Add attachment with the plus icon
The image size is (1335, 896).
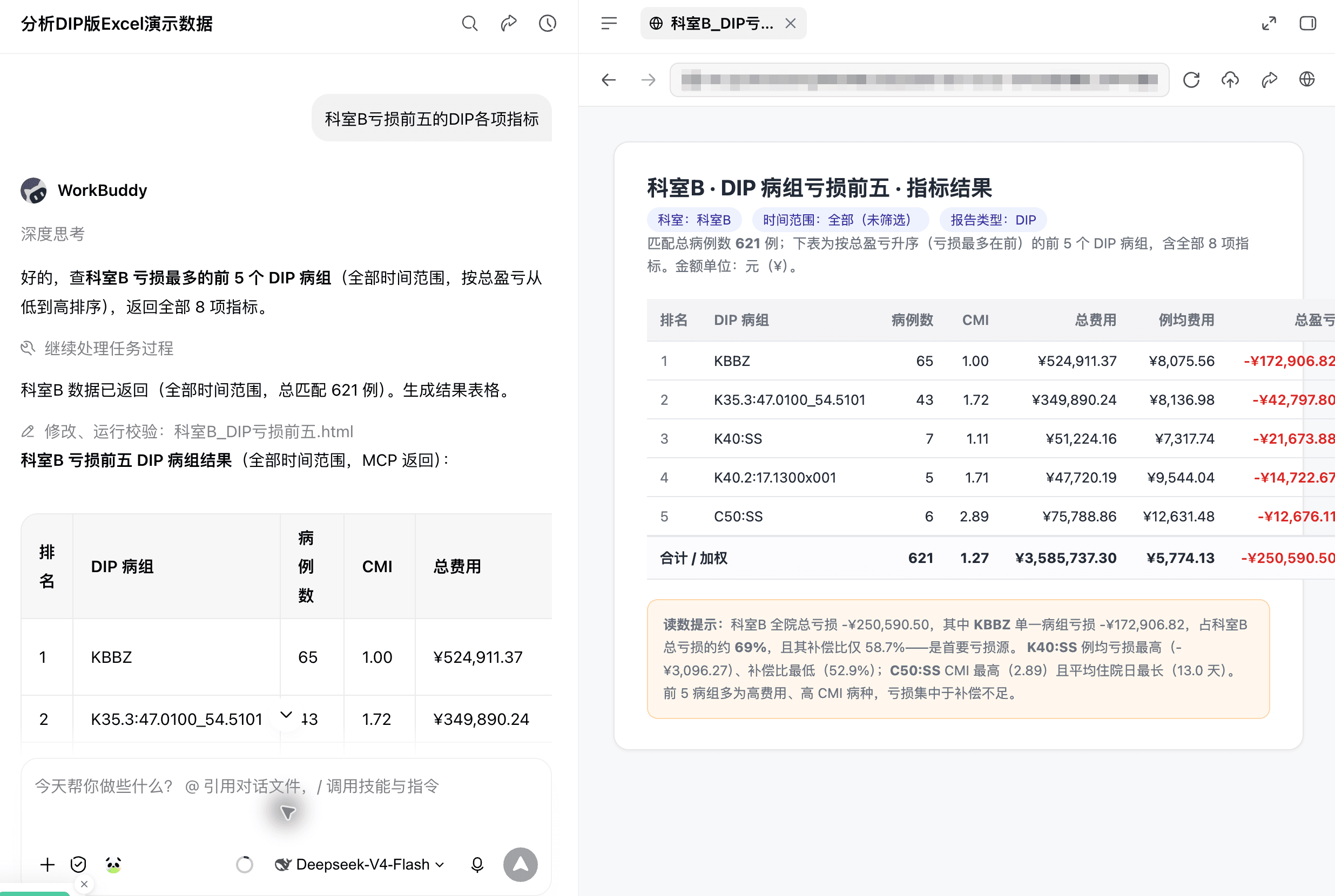(48, 865)
